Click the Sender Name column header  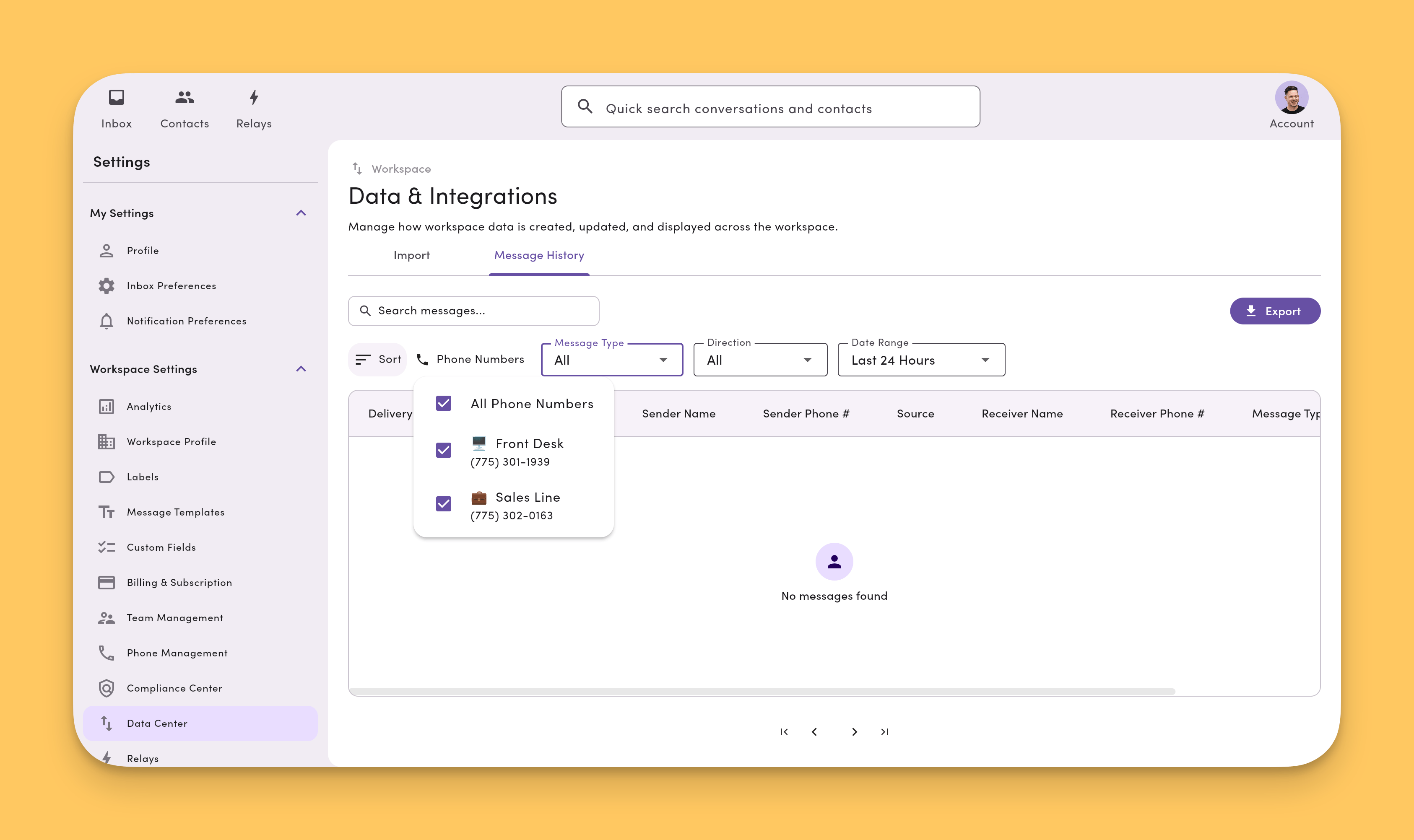[679, 414]
